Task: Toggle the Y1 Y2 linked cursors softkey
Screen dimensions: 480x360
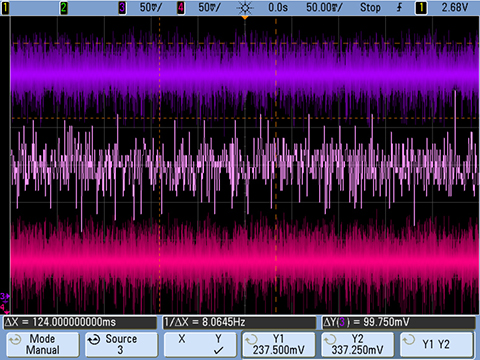Action: pyautogui.click(x=437, y=344)
